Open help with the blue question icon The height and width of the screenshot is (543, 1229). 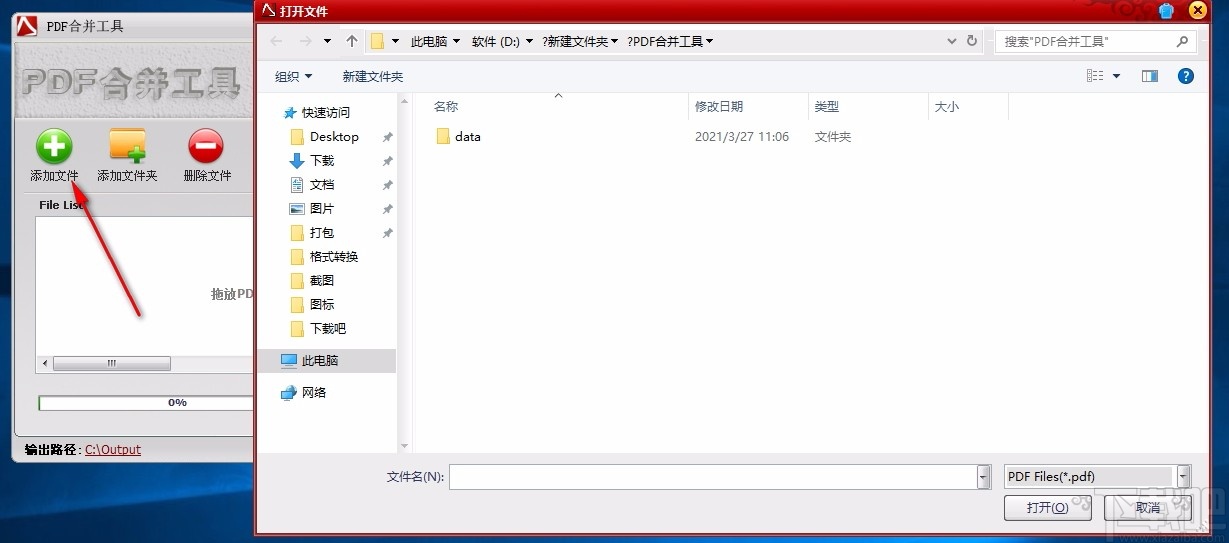pyautogui.click(x=1186, y=76)
